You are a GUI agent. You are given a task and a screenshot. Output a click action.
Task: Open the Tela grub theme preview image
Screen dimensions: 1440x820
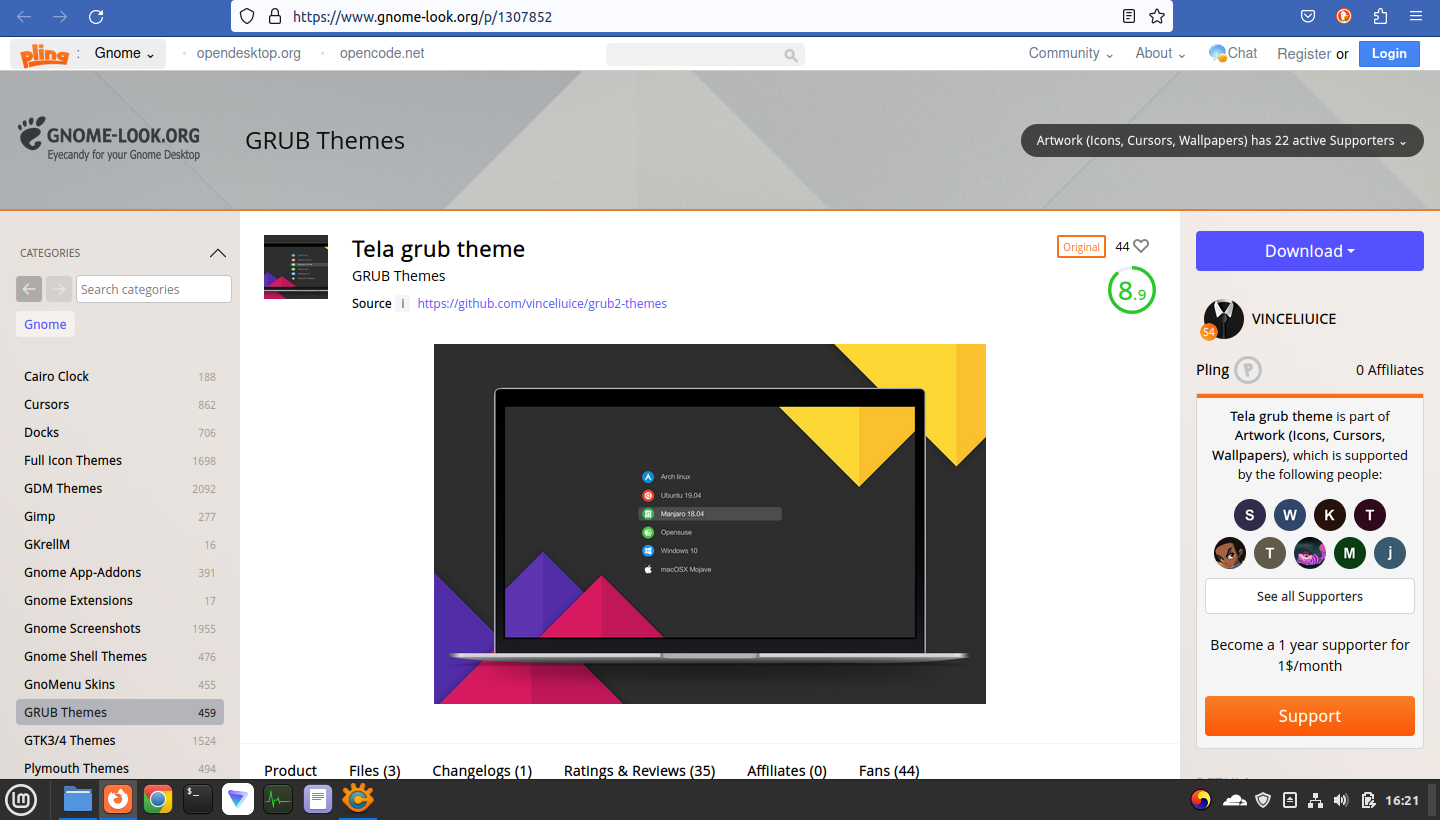(710, 524)
